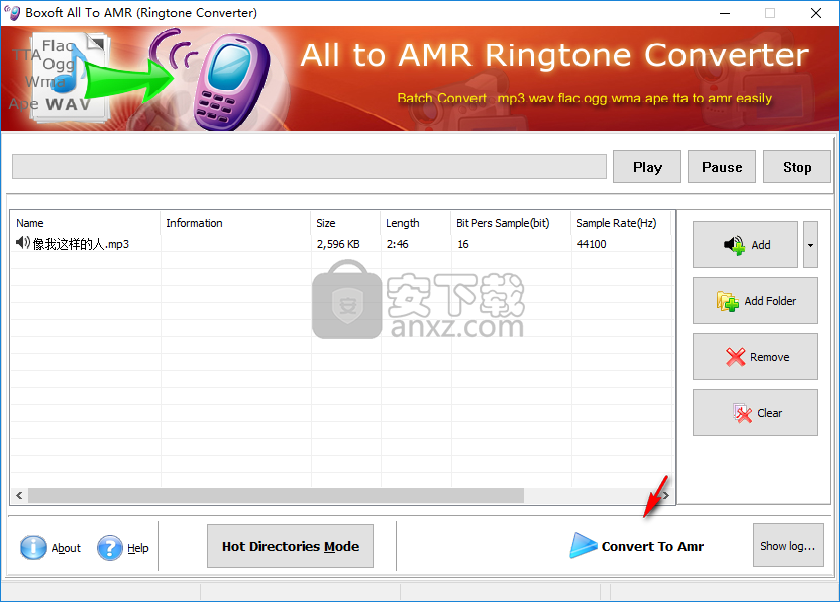This screenshot has height=602, width=840.
Task: Click the Bit Pers Sample(bit) column header
Action: pos(511,223)
